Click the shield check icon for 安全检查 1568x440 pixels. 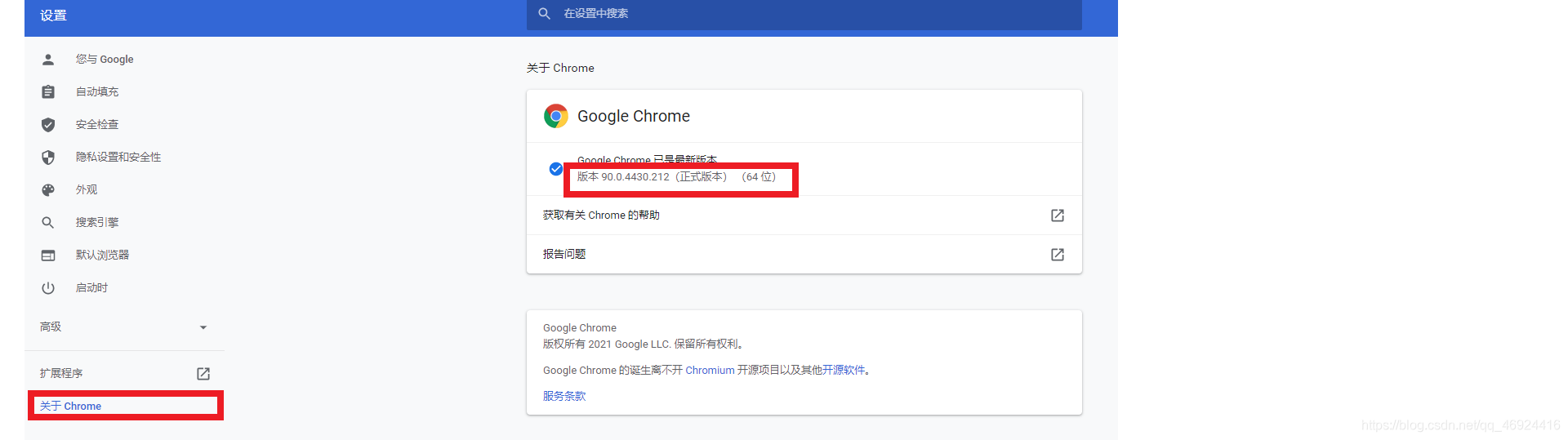click(x=48, y=124)
